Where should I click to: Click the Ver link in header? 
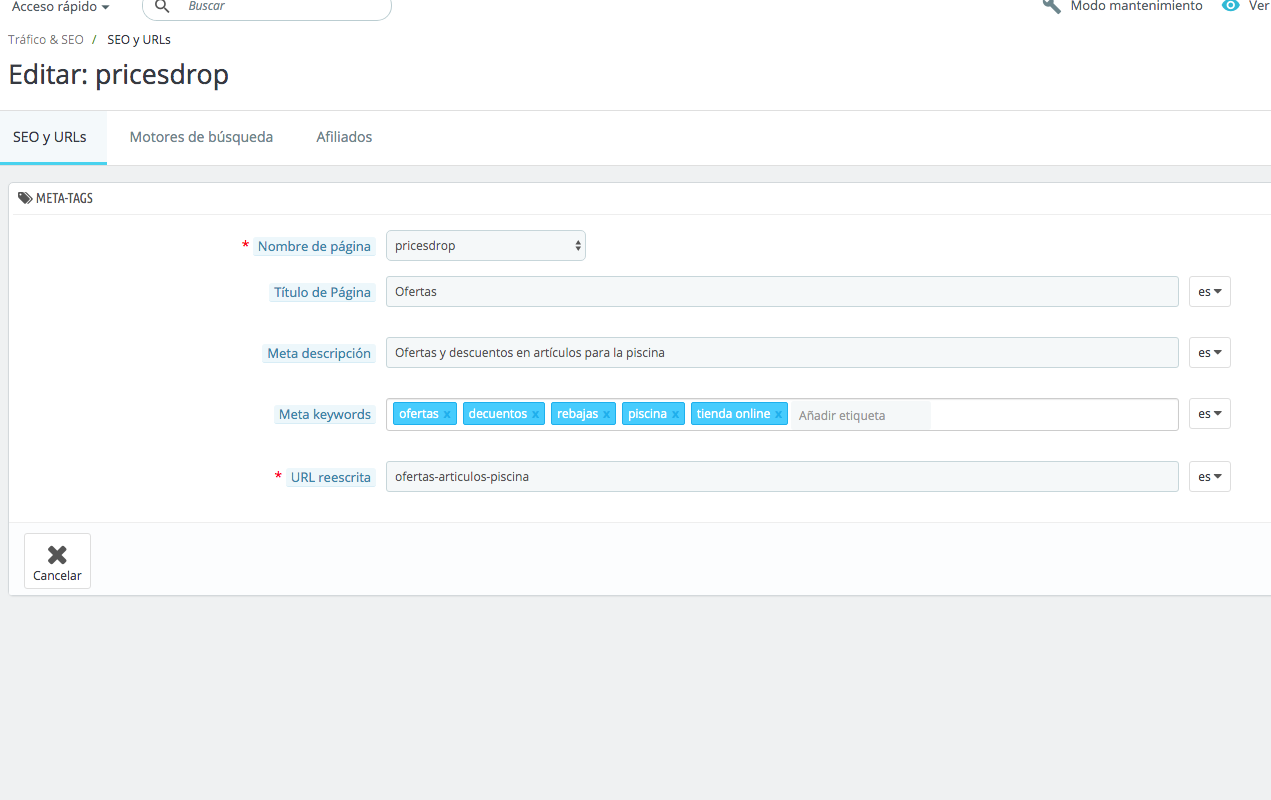coord(1259,6)
